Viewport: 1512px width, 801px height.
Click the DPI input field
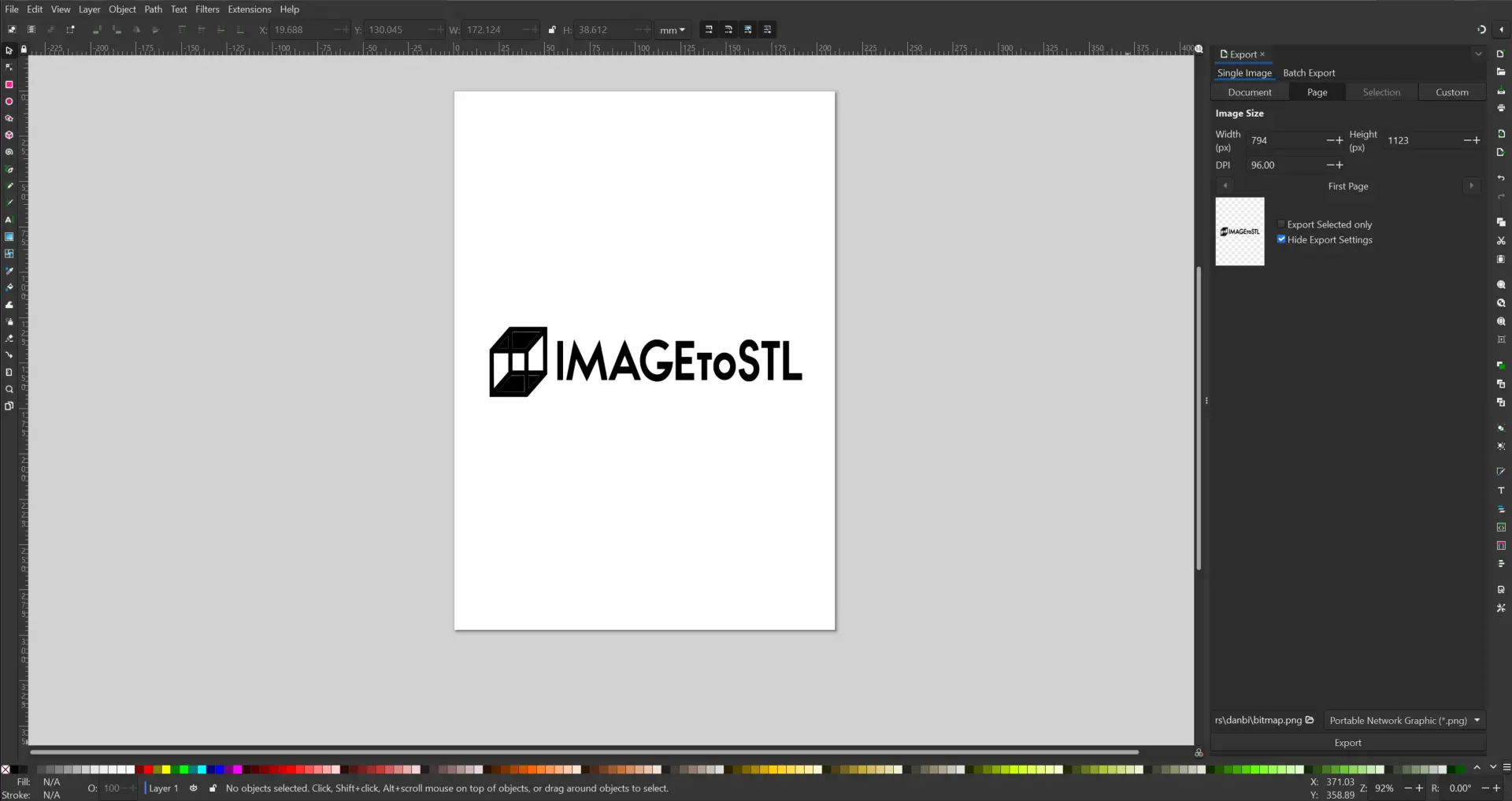[x=1285, y=165]
